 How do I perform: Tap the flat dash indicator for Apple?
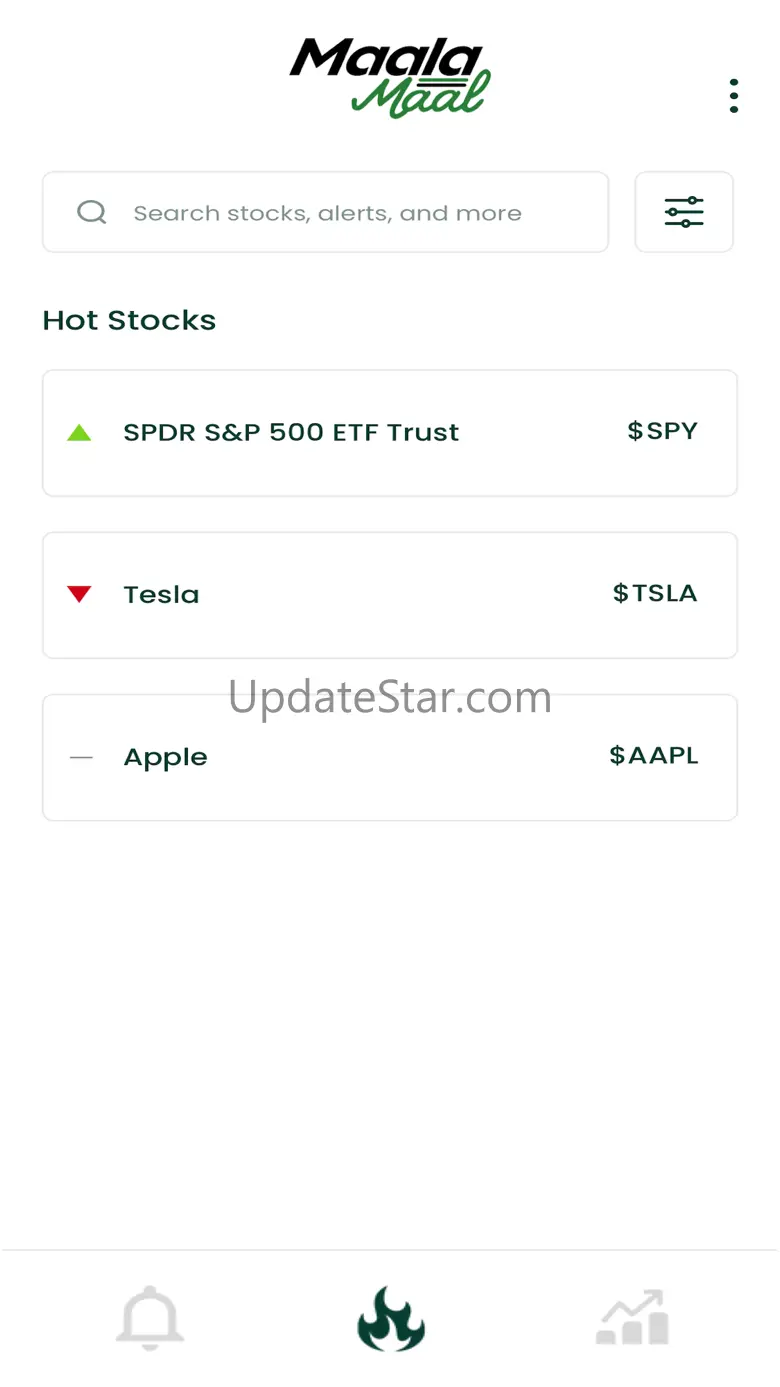tap(81, 758)
